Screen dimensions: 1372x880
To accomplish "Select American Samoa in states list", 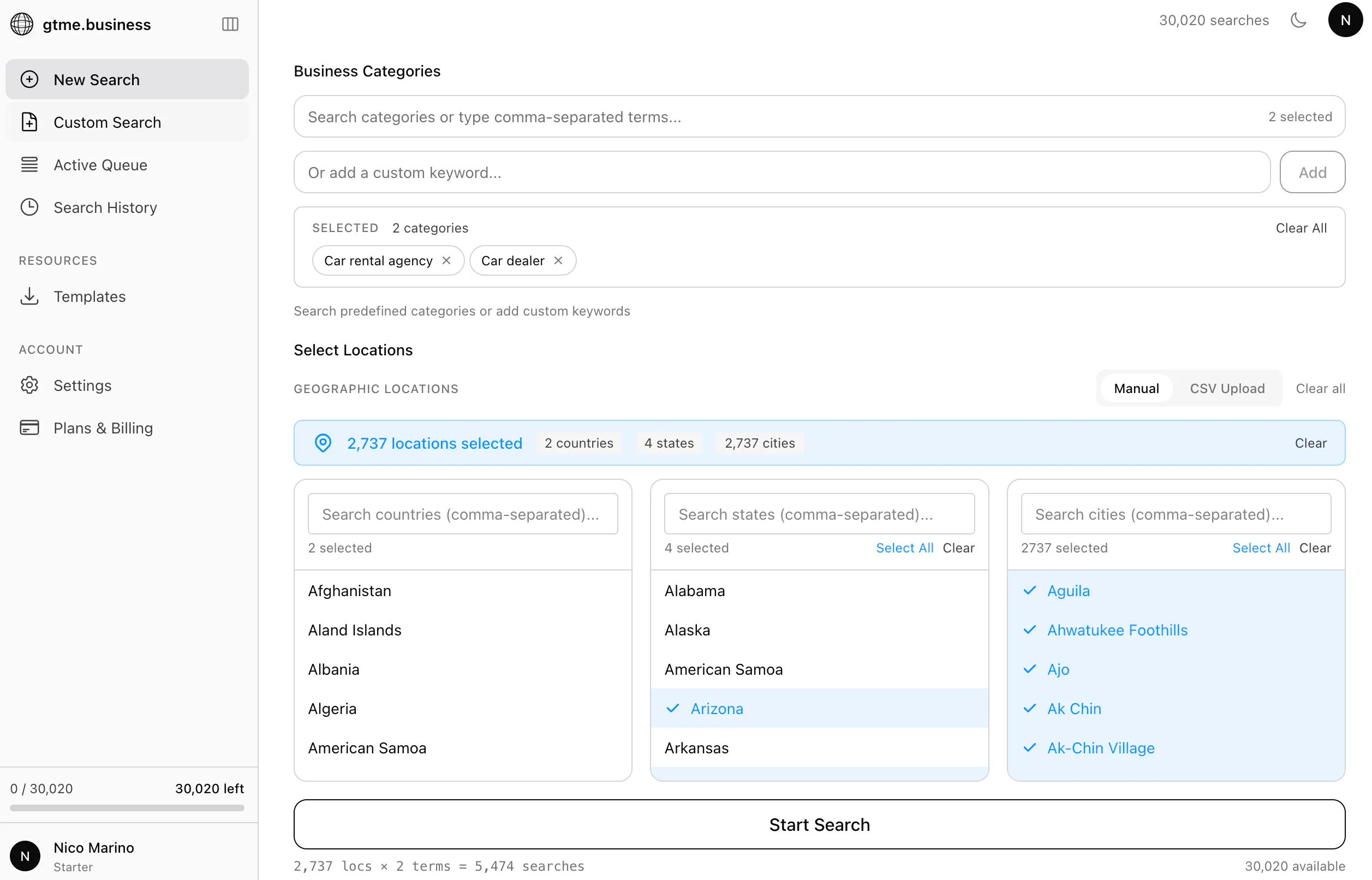I will click(819, 669).
